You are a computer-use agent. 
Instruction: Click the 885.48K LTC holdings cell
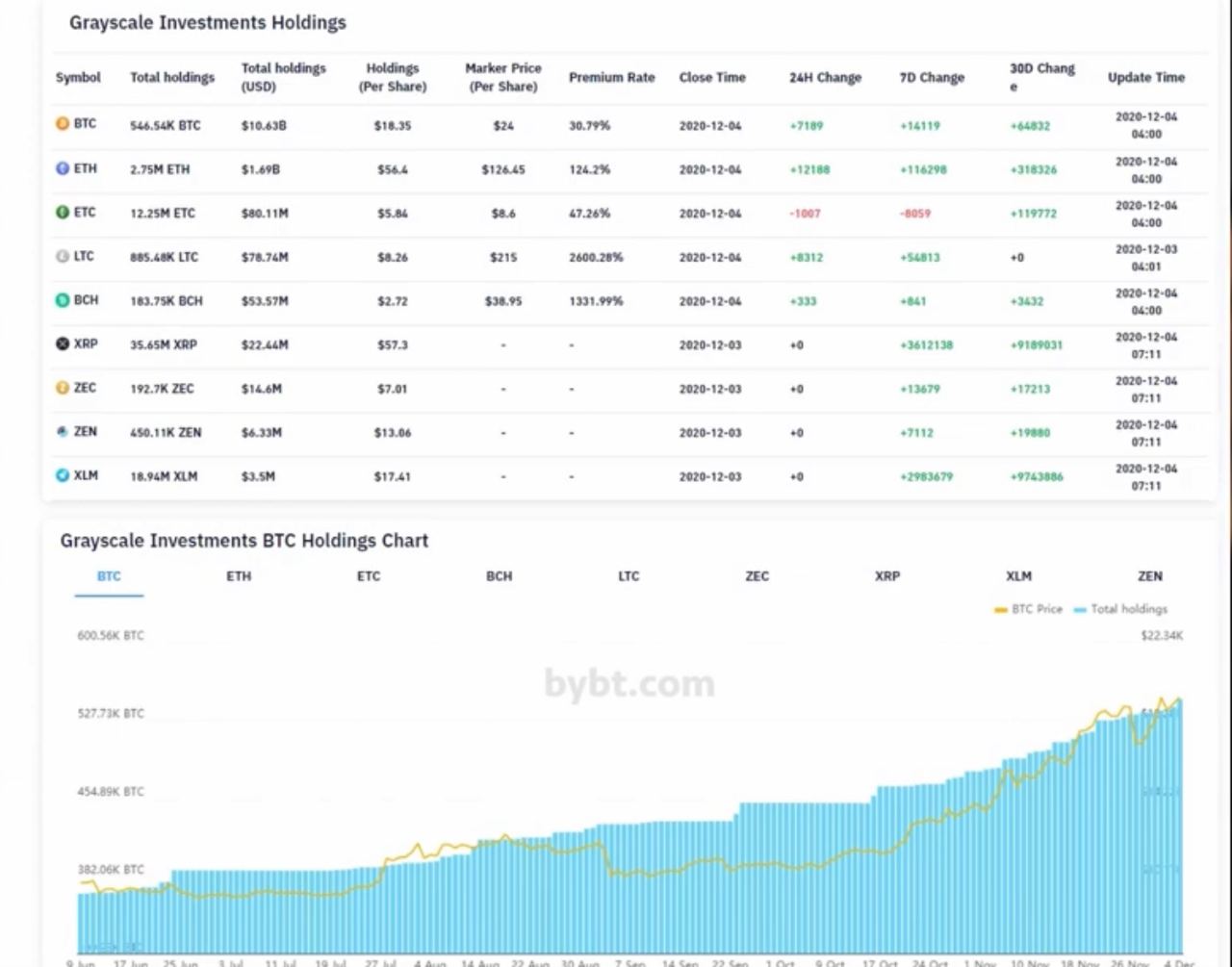tap(164, 258)
